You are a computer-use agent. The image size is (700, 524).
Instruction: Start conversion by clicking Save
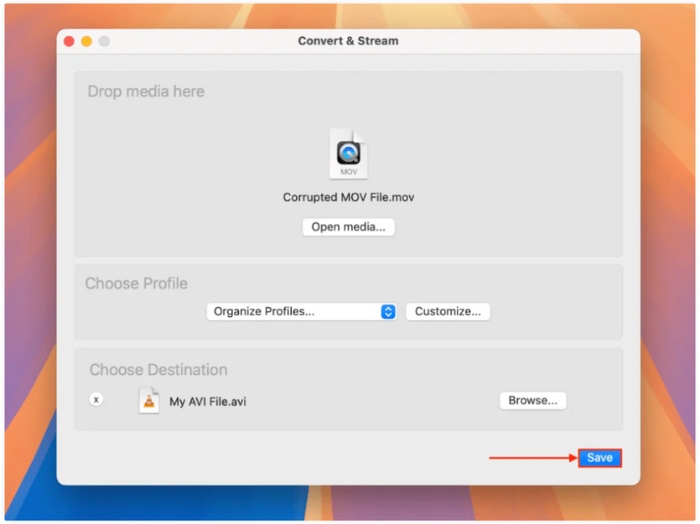(599, 458)
